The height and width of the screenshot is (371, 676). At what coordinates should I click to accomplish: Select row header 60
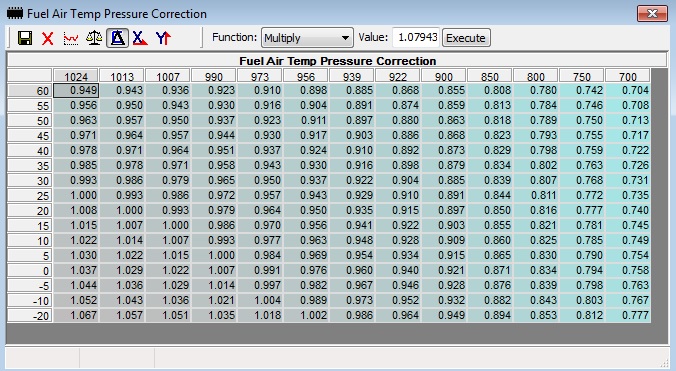[x=30, y=91]
